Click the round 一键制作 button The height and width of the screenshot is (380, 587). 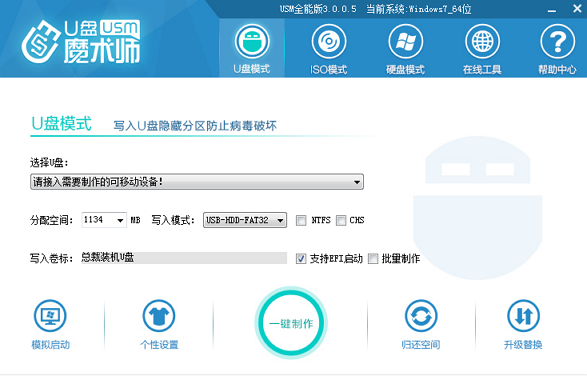pos(291,323)
